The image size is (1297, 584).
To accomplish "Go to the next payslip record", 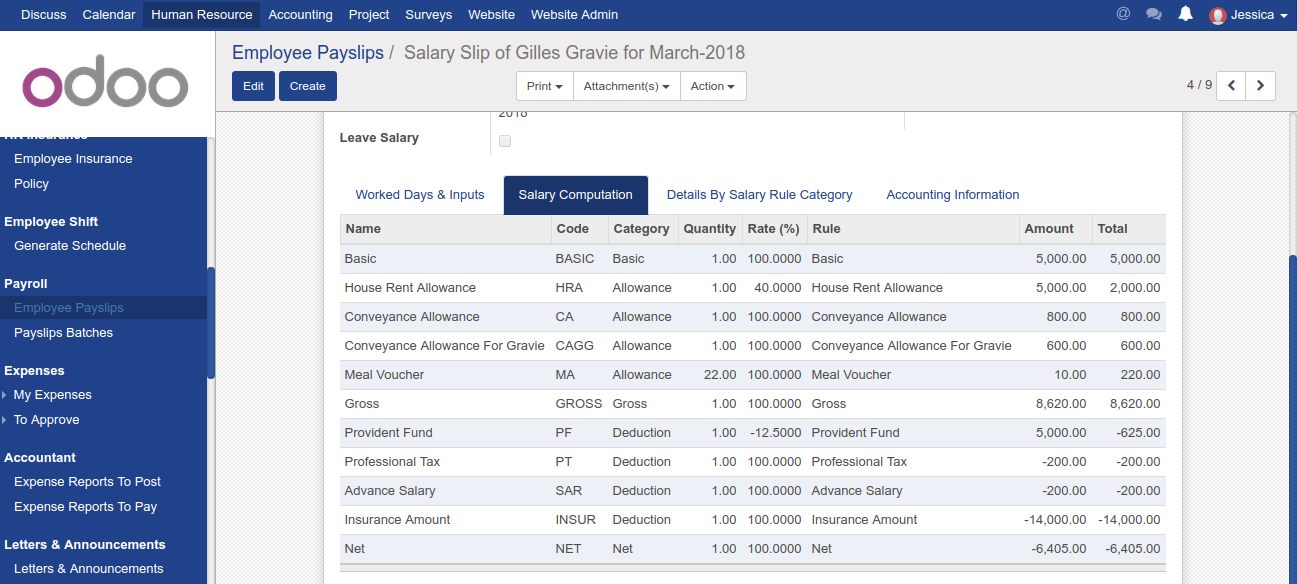I will 1260,86.
